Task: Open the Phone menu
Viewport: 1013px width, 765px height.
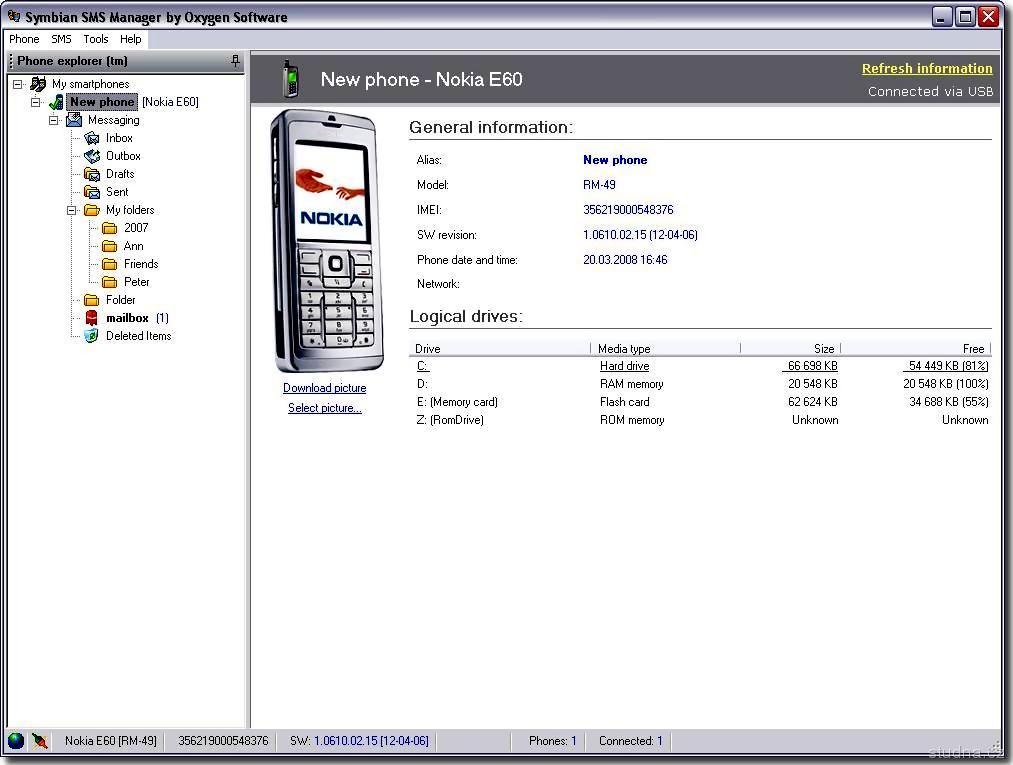Action: pyautogui.click(x=24, y=39)
